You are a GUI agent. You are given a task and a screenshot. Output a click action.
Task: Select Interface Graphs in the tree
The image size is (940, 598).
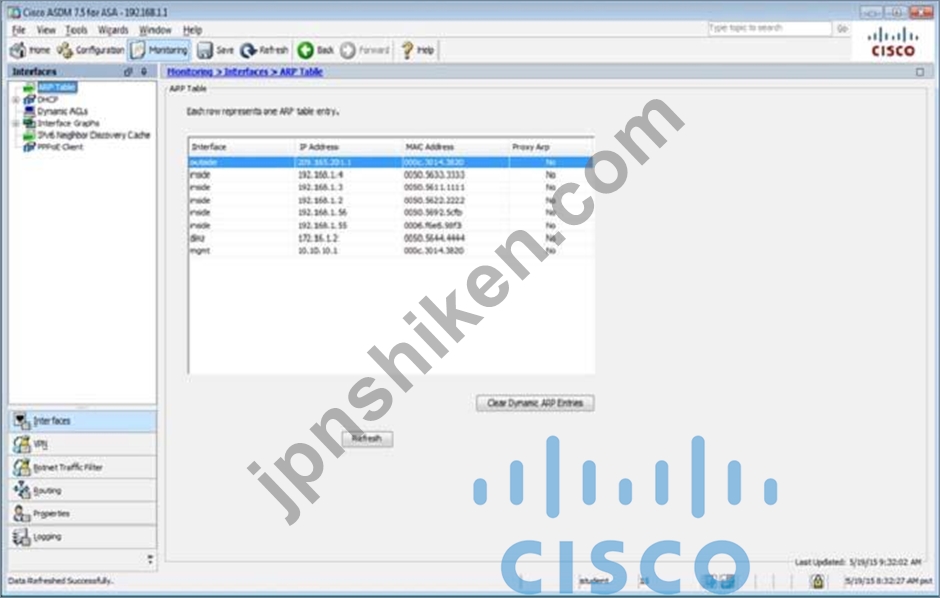68,123
